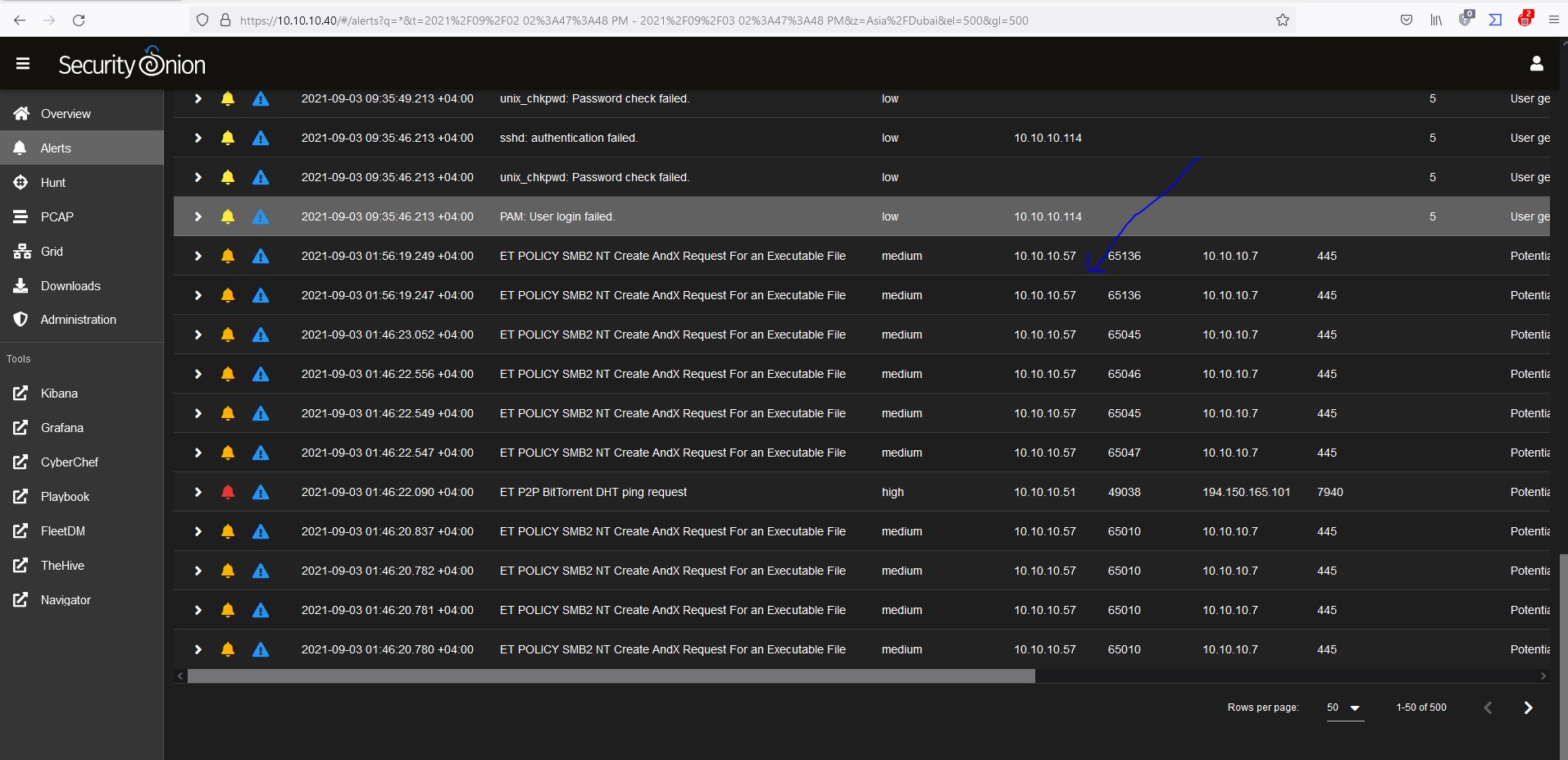Acknowledge the sshd authentication failed alert bell
The height and width of the screenshot is (760, 1568).
228,138
